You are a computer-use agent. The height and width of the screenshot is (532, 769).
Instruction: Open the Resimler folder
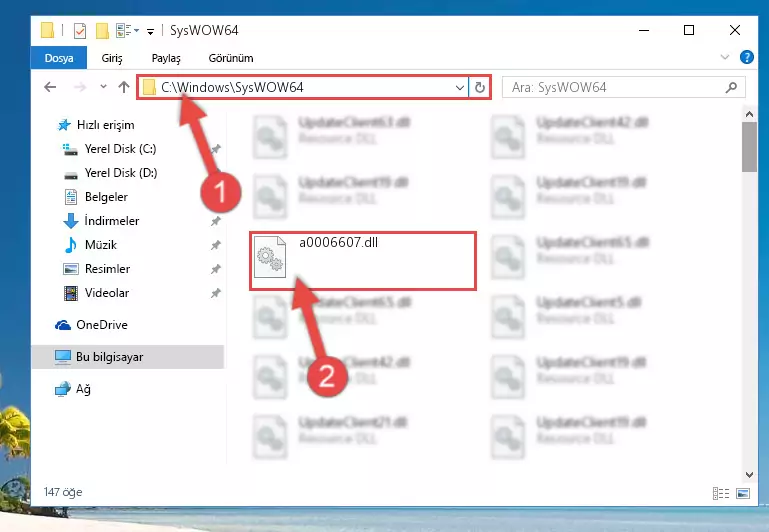107,269
